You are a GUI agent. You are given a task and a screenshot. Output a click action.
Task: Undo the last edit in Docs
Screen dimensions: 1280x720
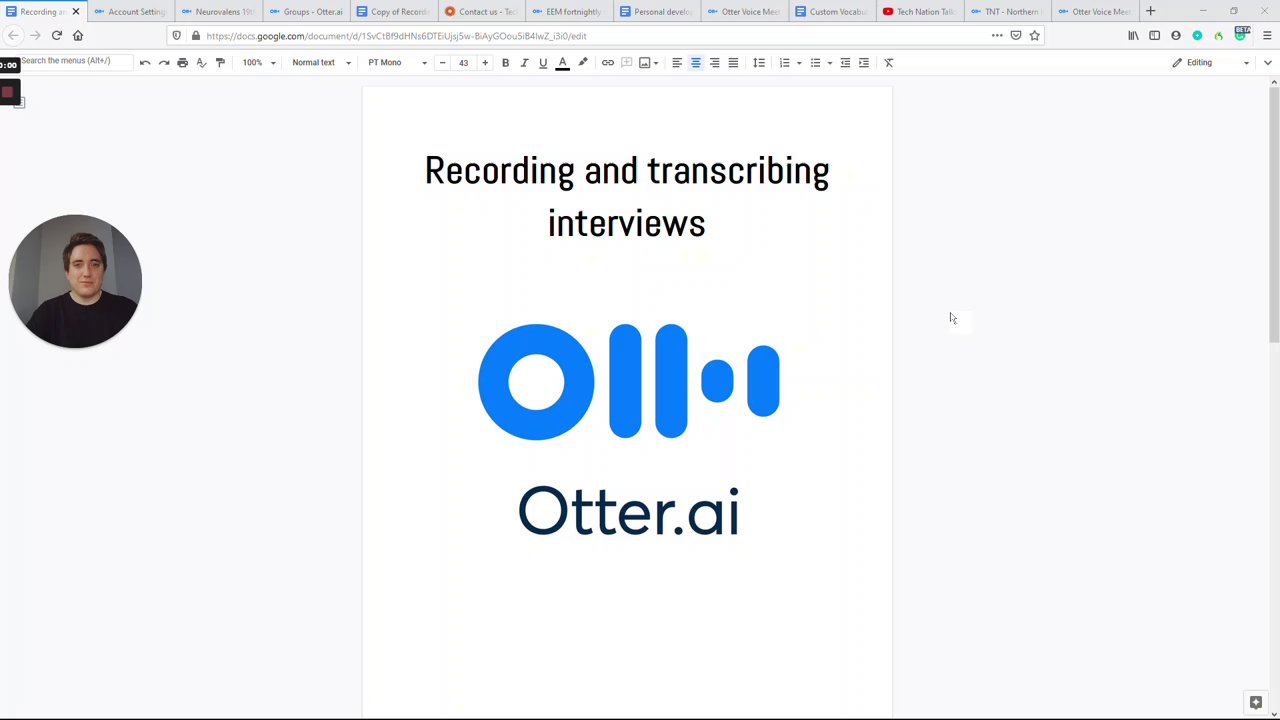tap(145, 62)
